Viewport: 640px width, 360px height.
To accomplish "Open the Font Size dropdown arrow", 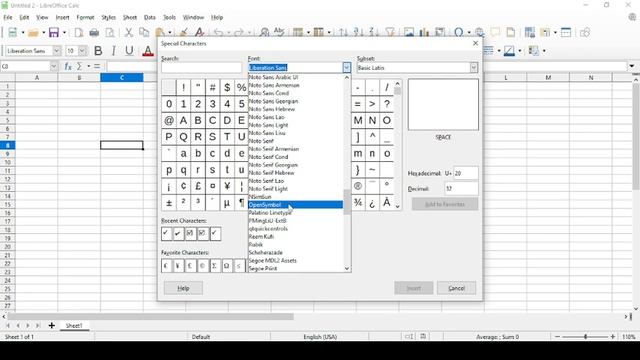I will tap(82, 51).
